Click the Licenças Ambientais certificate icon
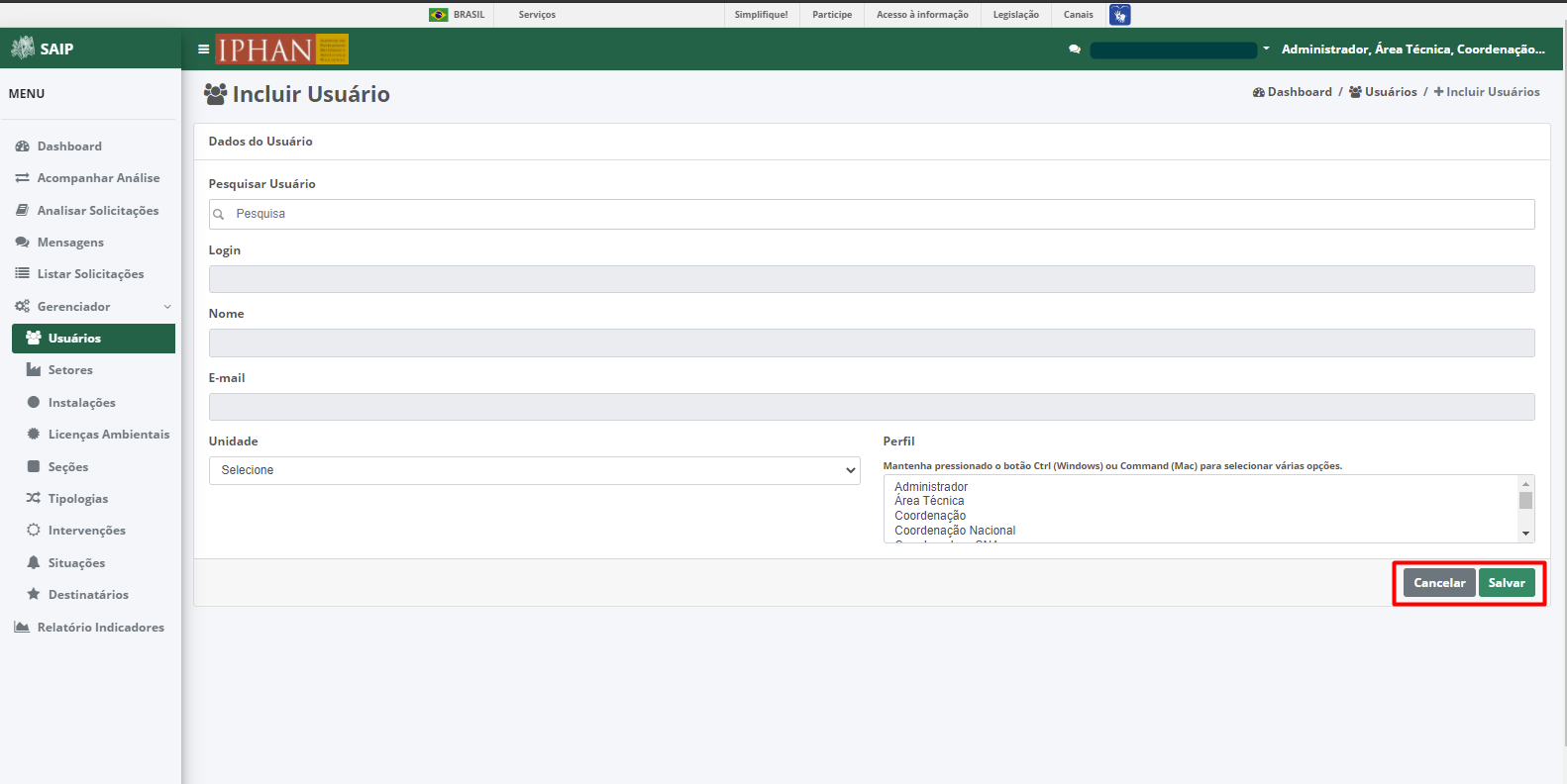This screenshot has width=1567, height=784. 34,435
